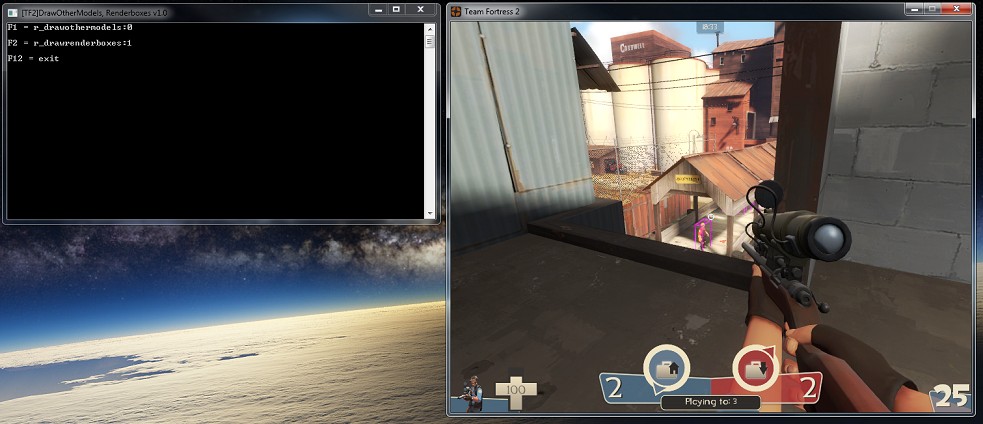The image size is (983, 424).
Task: Click the 'F2 = r_drawrenderboxes:1' line
Action: [70, 43]
